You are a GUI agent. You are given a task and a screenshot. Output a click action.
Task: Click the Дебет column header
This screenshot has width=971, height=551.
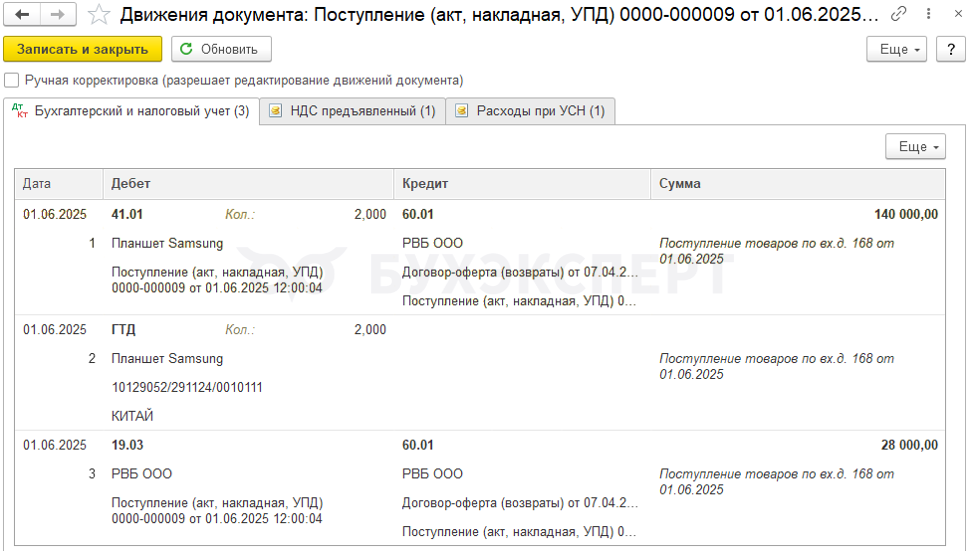(x=248, y=184)
